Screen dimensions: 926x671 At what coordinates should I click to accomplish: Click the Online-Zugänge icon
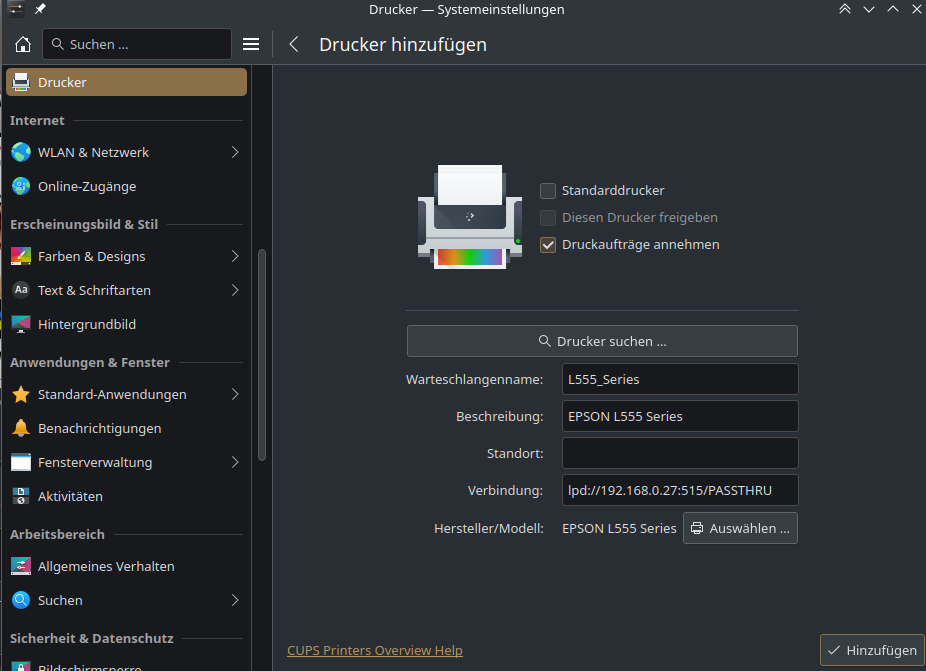coord(21,186)
